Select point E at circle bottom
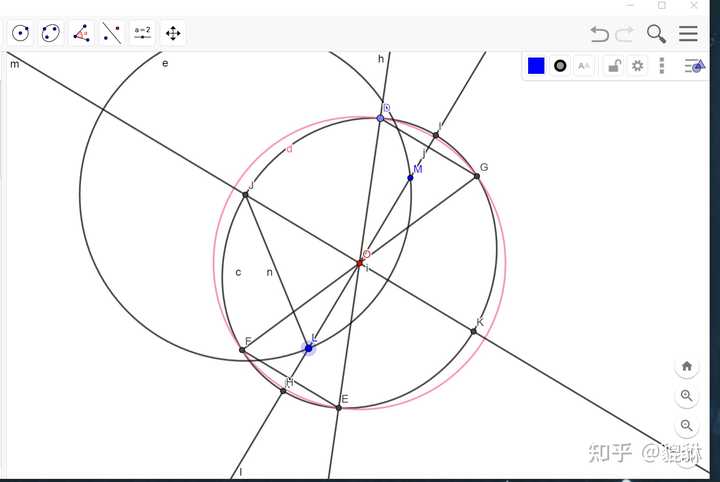720x482 pixels. click(x=339, y=408)
